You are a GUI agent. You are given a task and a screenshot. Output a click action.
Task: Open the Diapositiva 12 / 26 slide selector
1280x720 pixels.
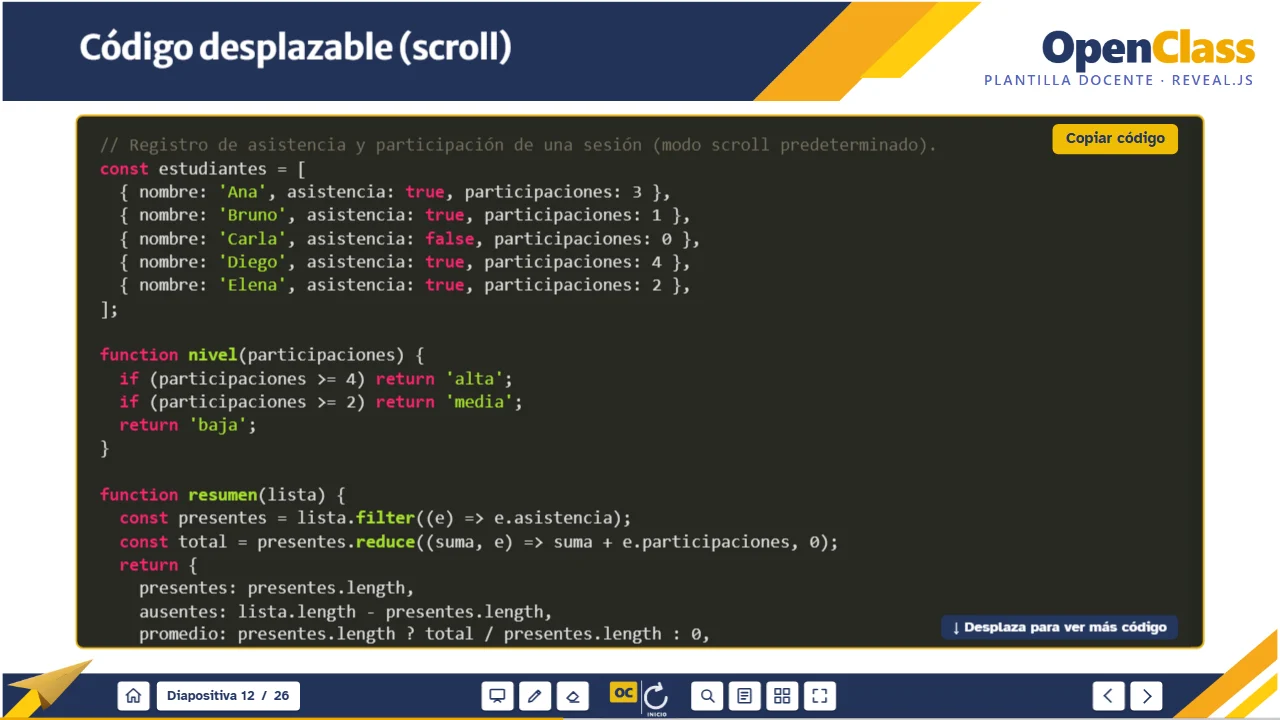(x=228, y=696)
